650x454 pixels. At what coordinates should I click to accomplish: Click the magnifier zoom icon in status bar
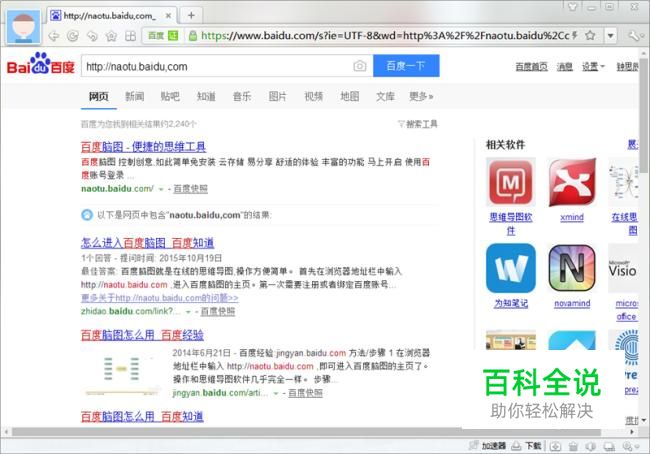[x=628, y=446]
